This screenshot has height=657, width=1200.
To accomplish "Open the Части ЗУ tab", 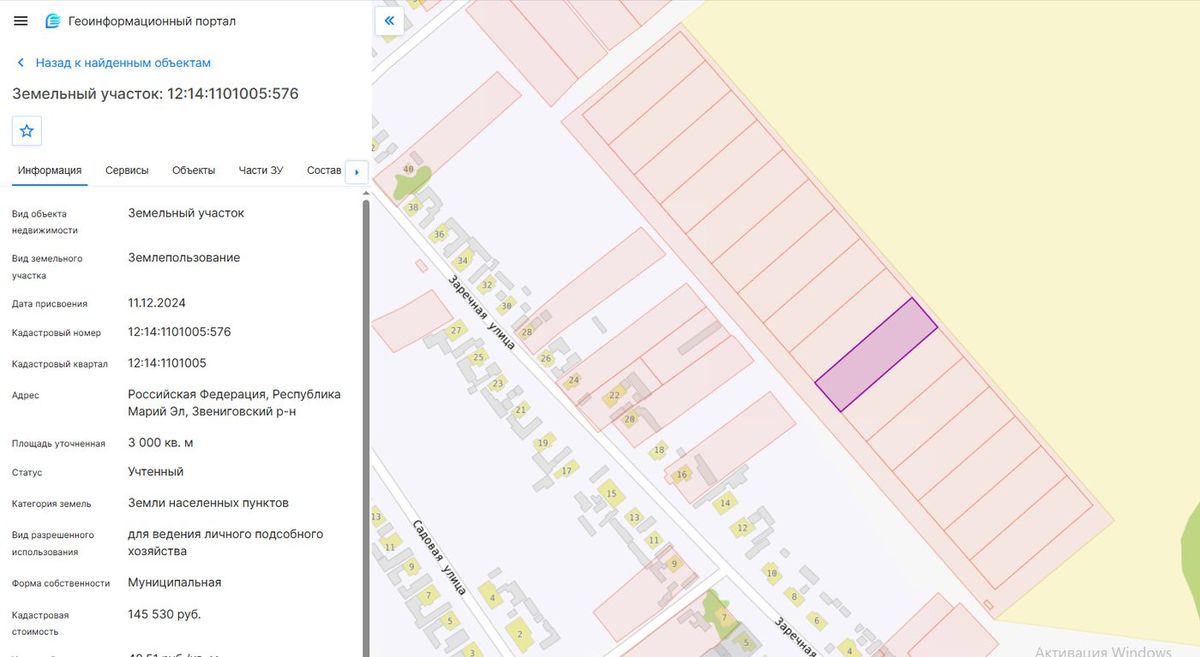I will pyautogui.click(x=261, y=170).
